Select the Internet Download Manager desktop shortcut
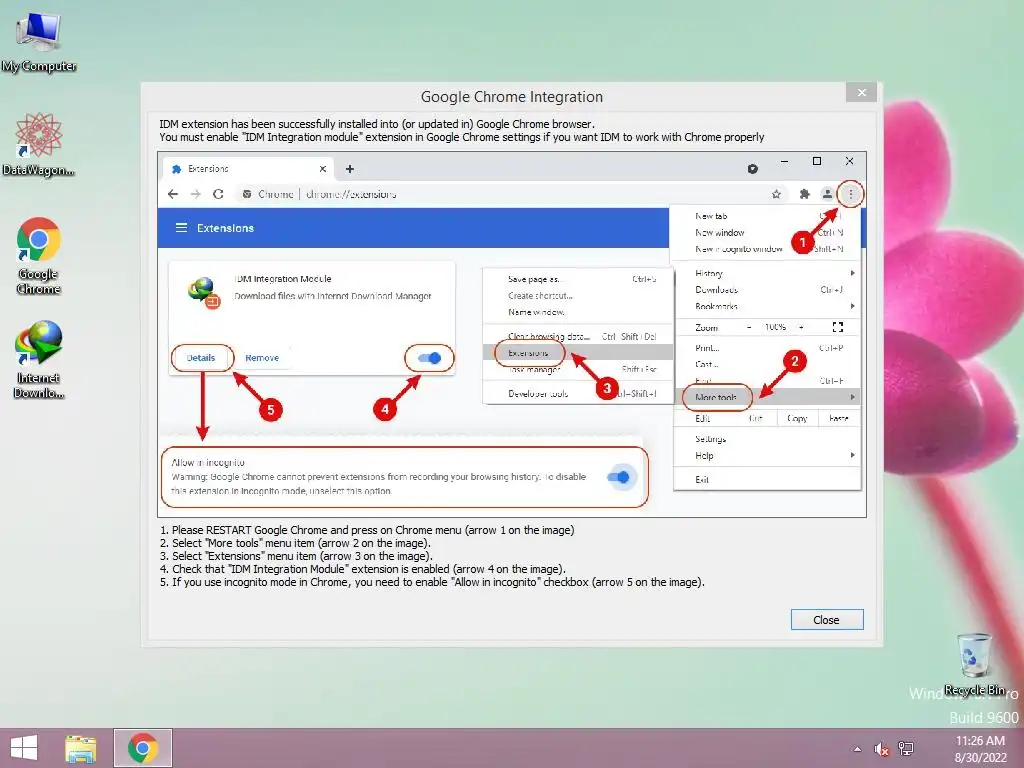1024x768 pixels. [x=39, y=359]
